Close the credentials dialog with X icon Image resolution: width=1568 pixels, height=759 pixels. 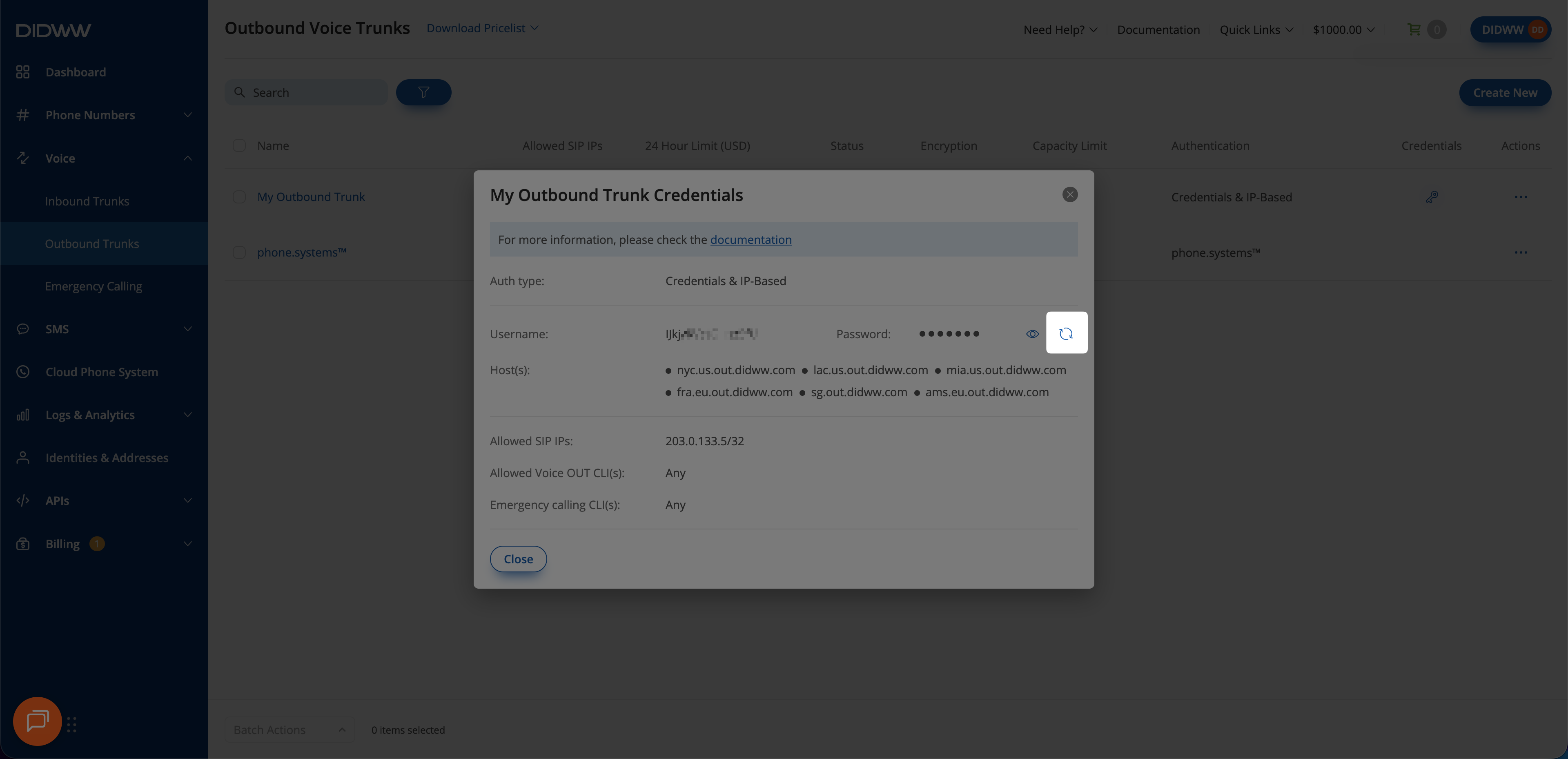pos(1069,194)
